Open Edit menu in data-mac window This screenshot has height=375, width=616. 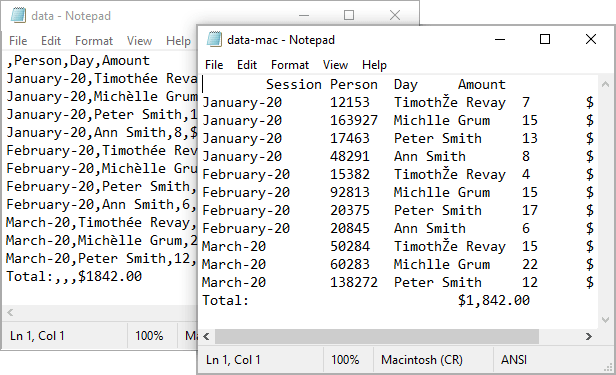coord(247,65)
